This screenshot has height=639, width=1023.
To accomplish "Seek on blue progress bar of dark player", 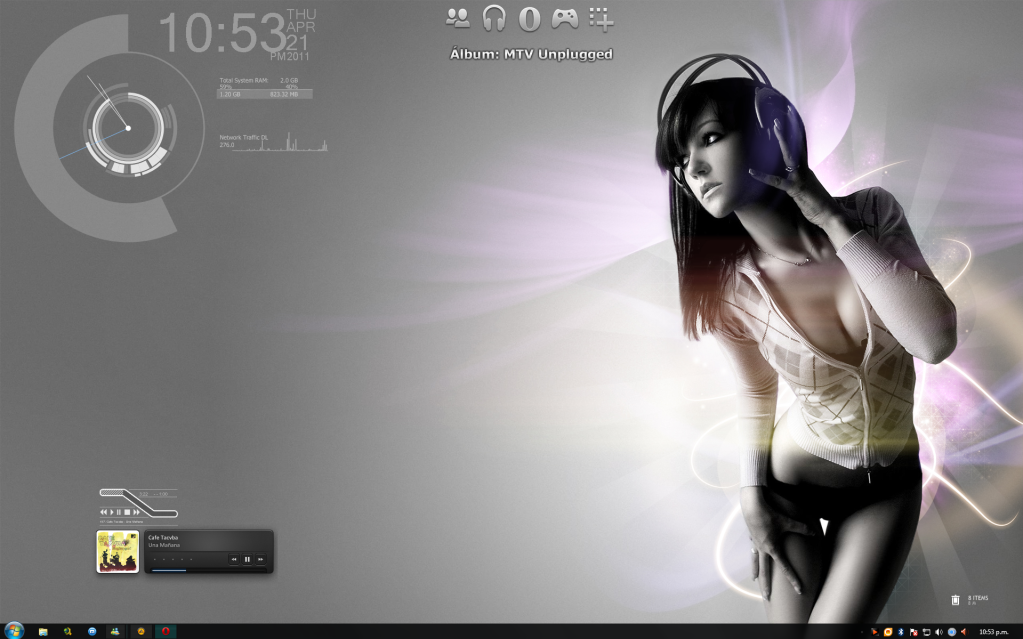I will click(x=208, y=570).
